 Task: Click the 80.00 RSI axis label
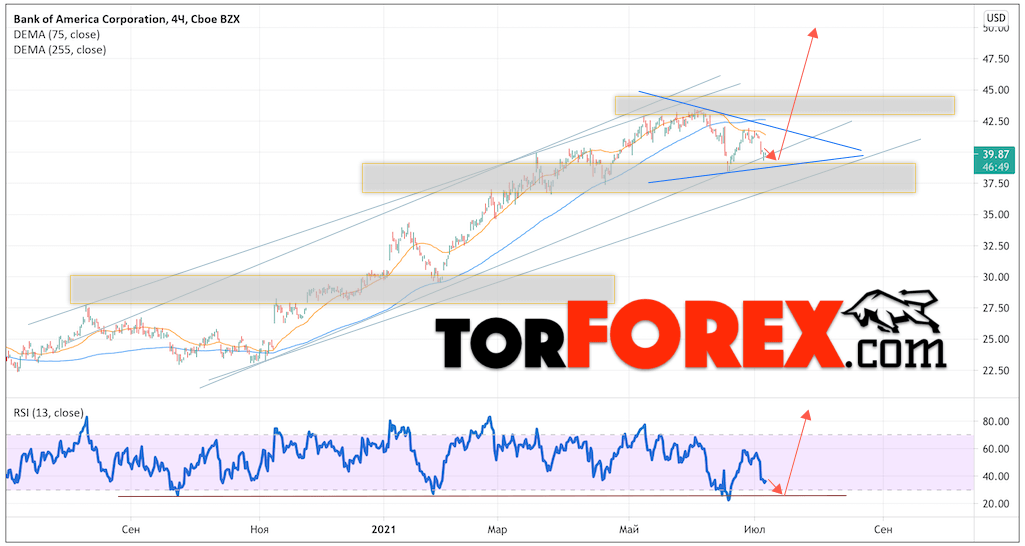[x=996, y=422]
